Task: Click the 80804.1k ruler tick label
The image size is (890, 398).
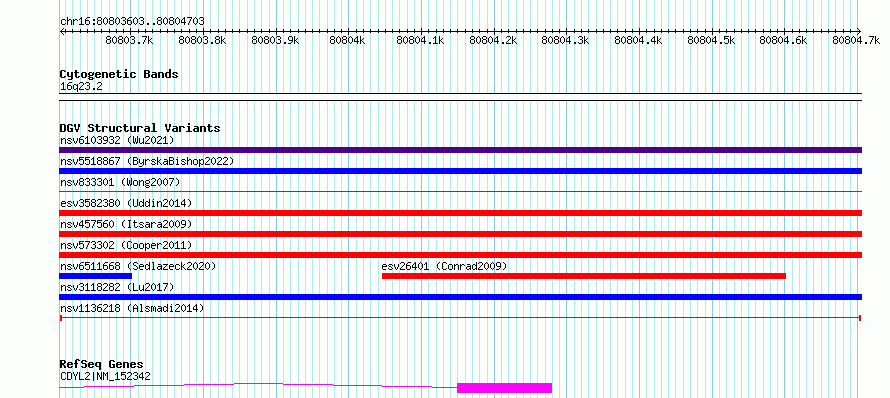Action: click(420, 40)
